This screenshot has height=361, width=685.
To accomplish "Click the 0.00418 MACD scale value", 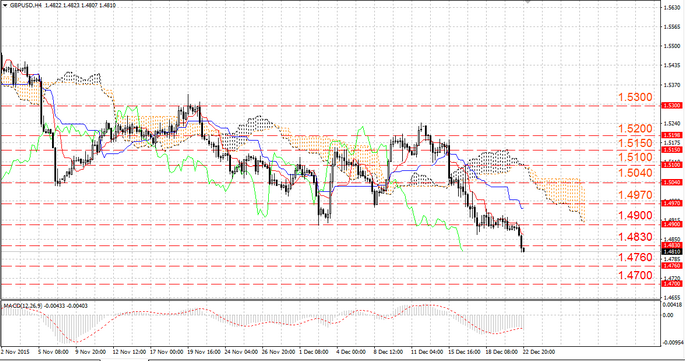I will point(672,304).
